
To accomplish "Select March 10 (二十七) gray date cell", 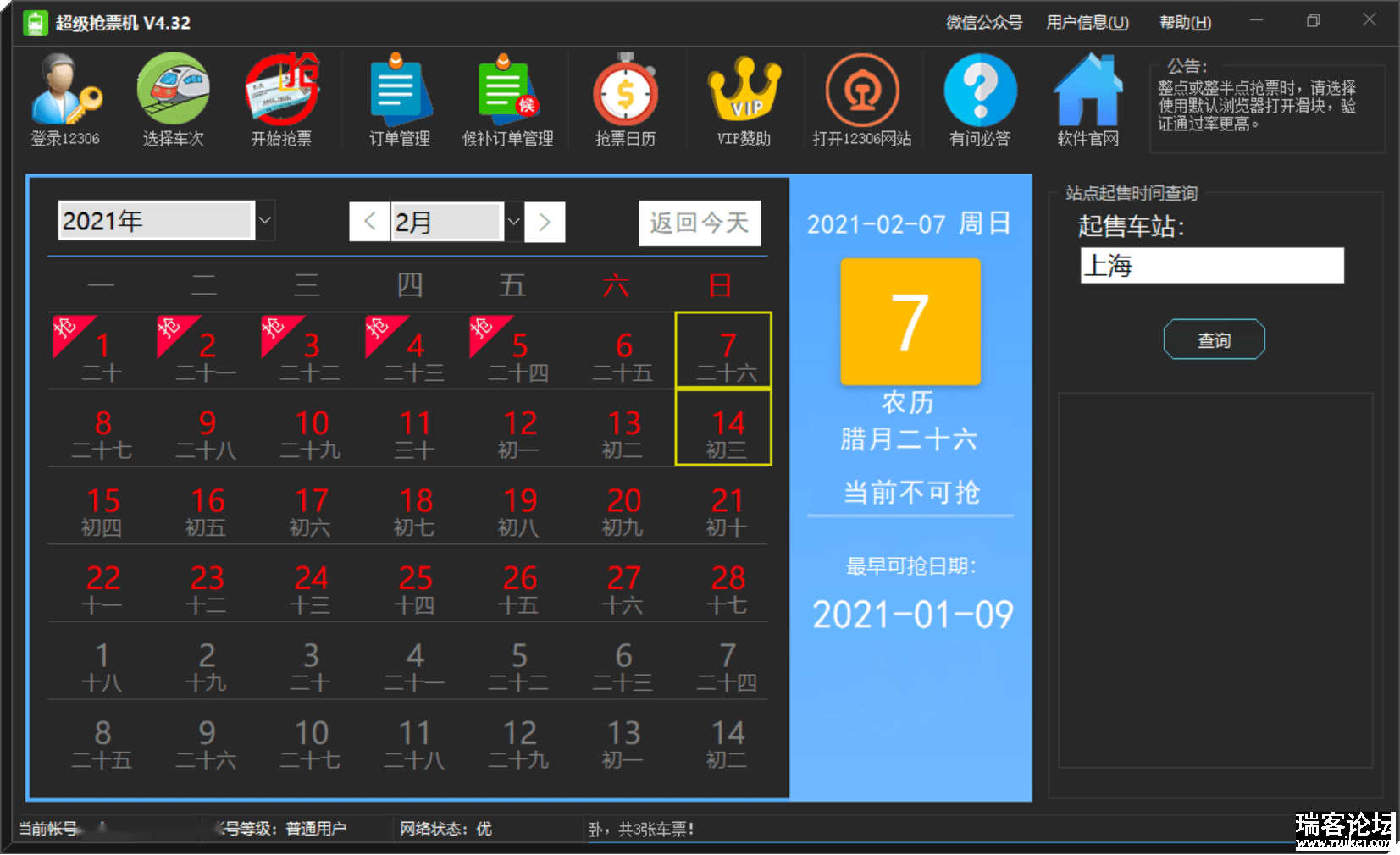I will [310, 739].
